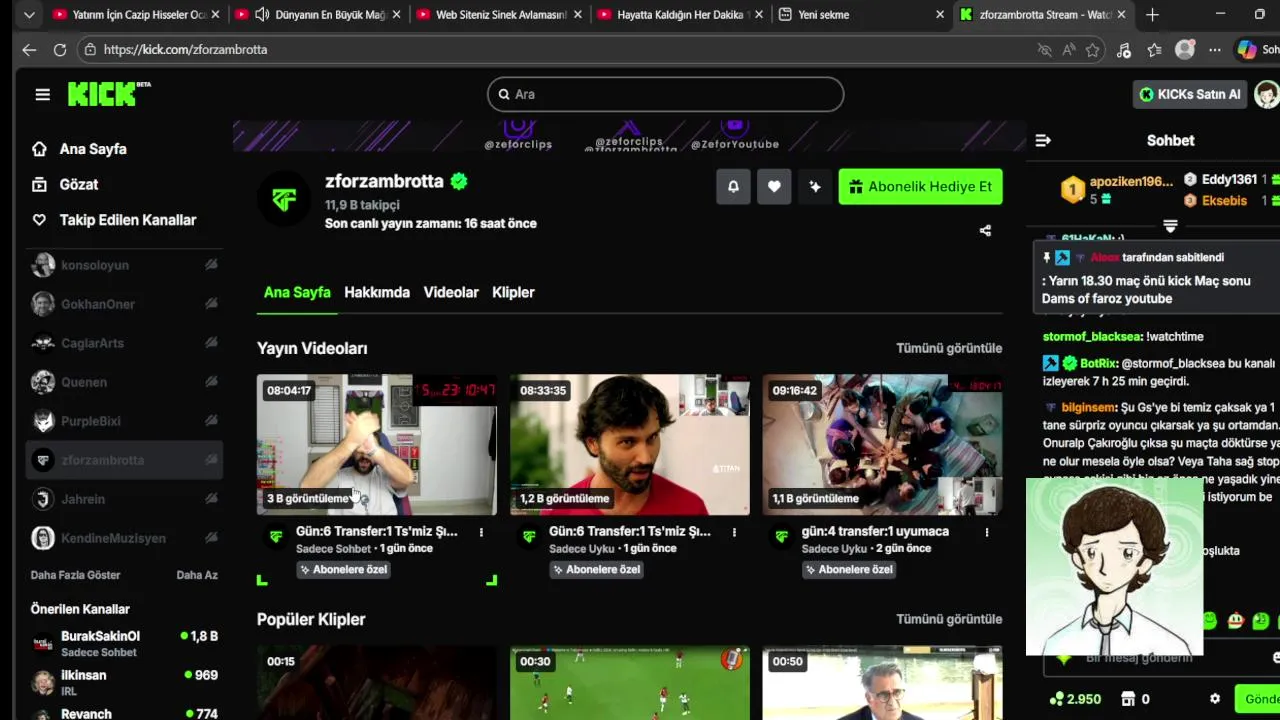The width and height of the screenshot is (1280, 720).
Task: Open the browser three-dot menu
Action: (x=1215, y=50)
